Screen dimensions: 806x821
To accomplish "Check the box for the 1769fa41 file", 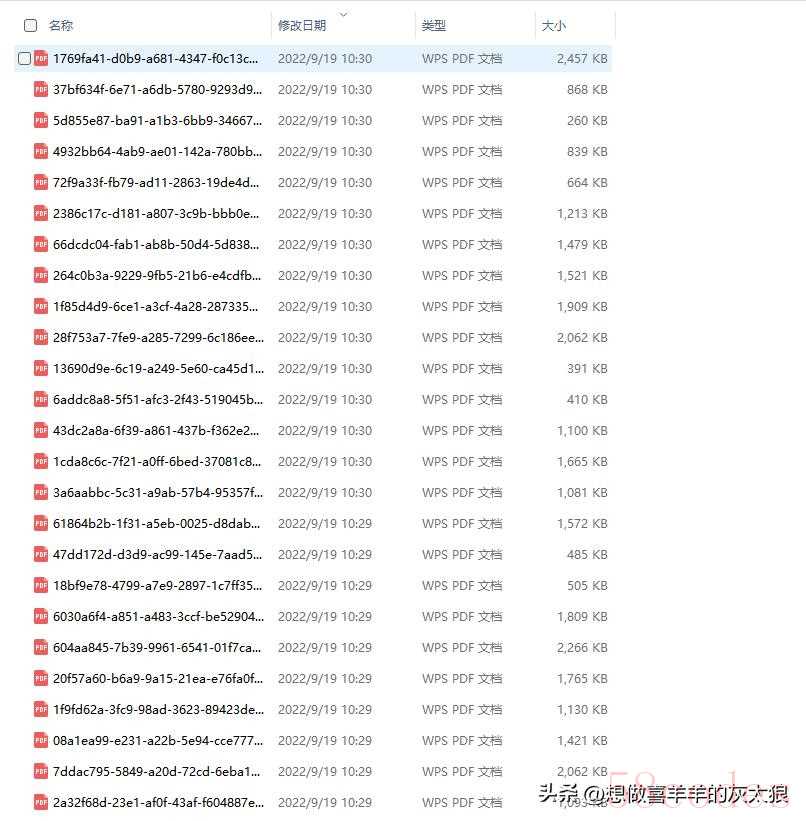I will pyautogui.click(x=24, y=58).
